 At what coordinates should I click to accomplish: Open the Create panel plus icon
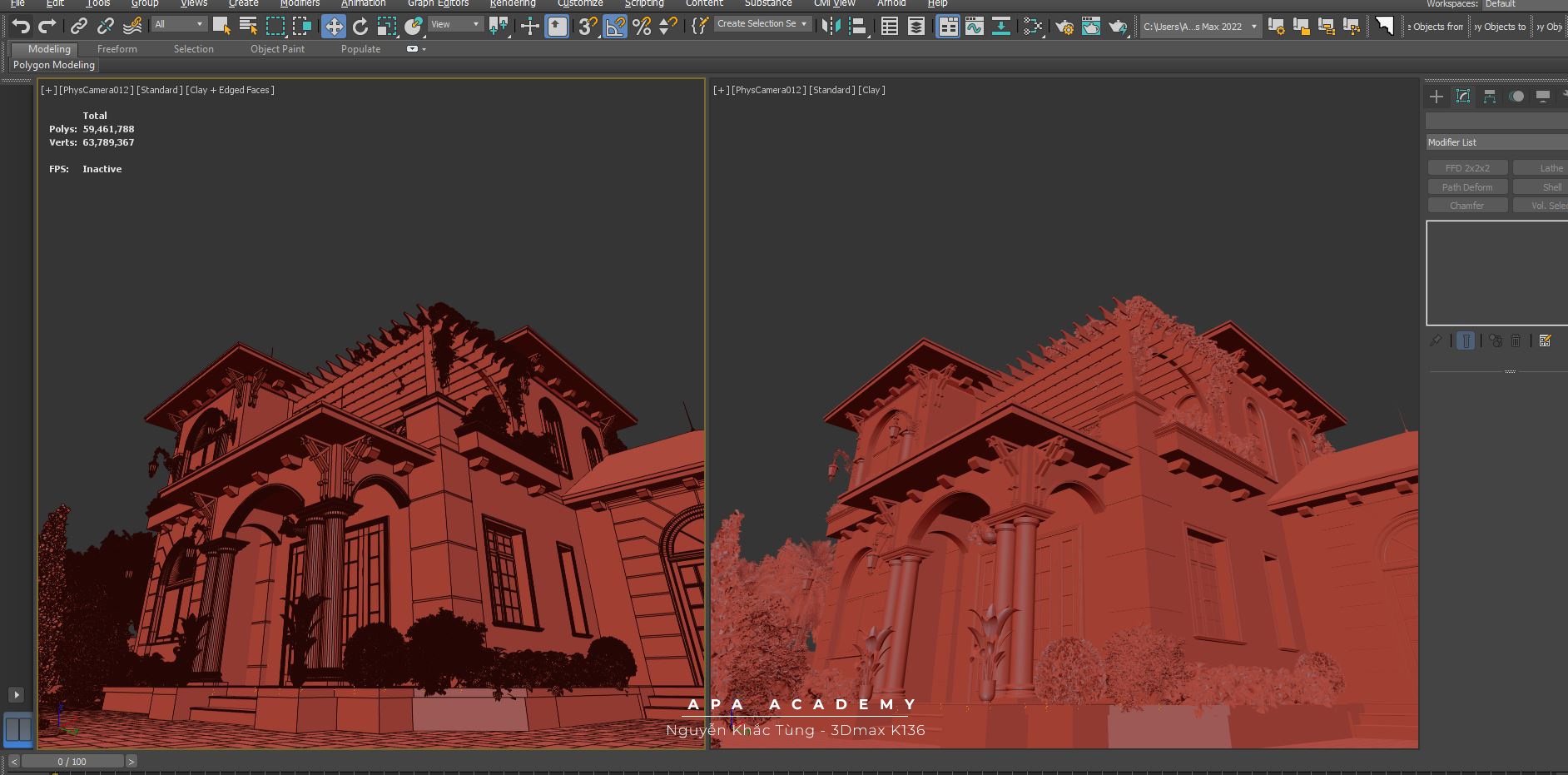1436,97
